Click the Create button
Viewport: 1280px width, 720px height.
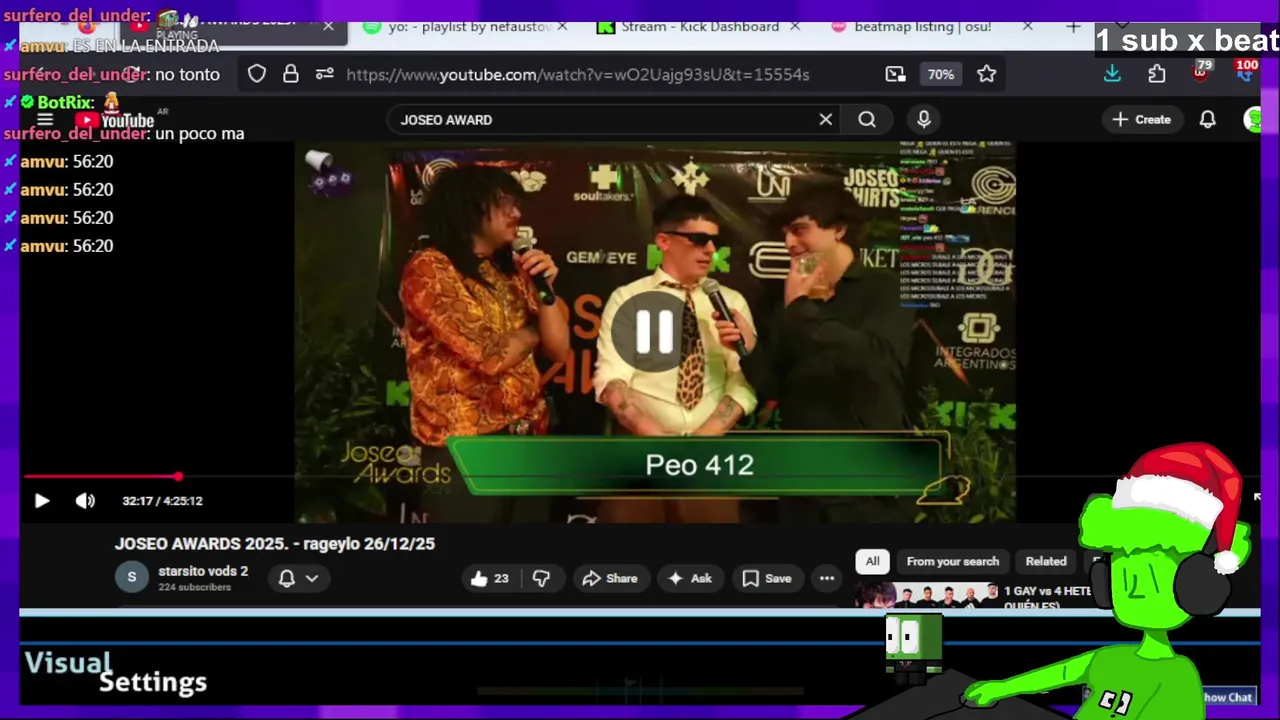tap(1141, 119)
